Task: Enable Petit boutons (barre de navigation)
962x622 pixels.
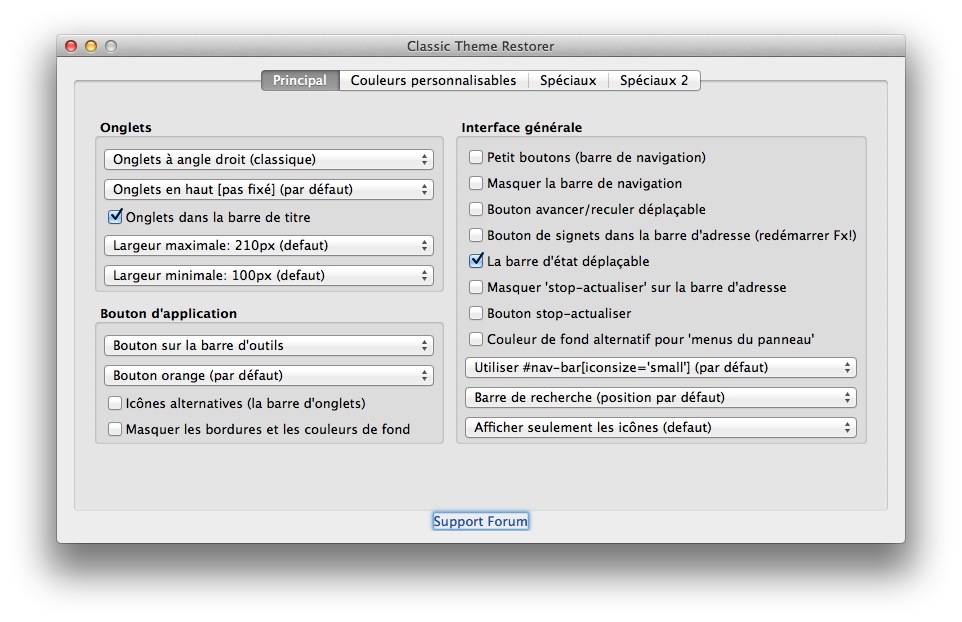Action: [476, 157]
